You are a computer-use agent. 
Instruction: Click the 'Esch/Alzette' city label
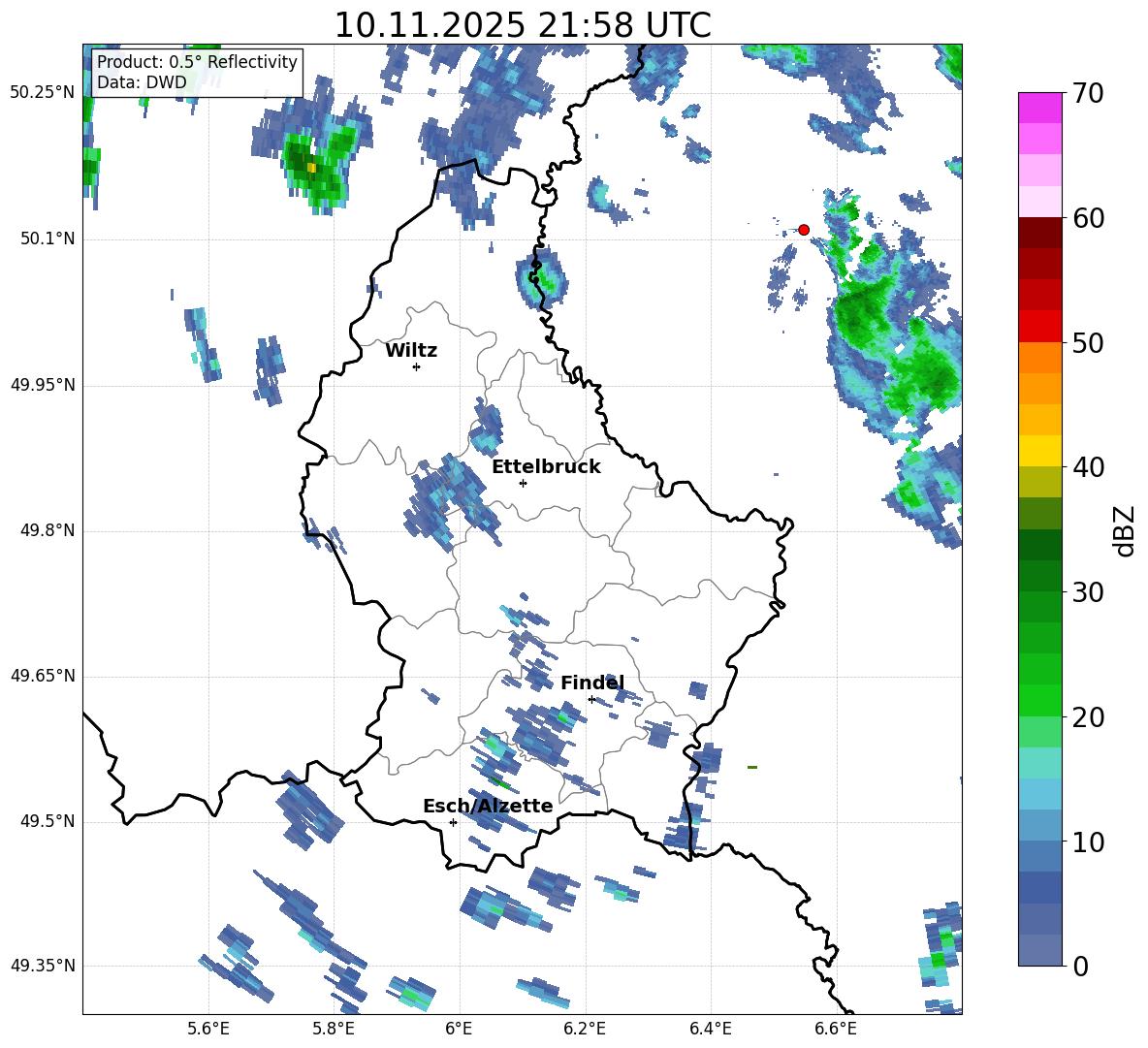[x=488, y=806]
